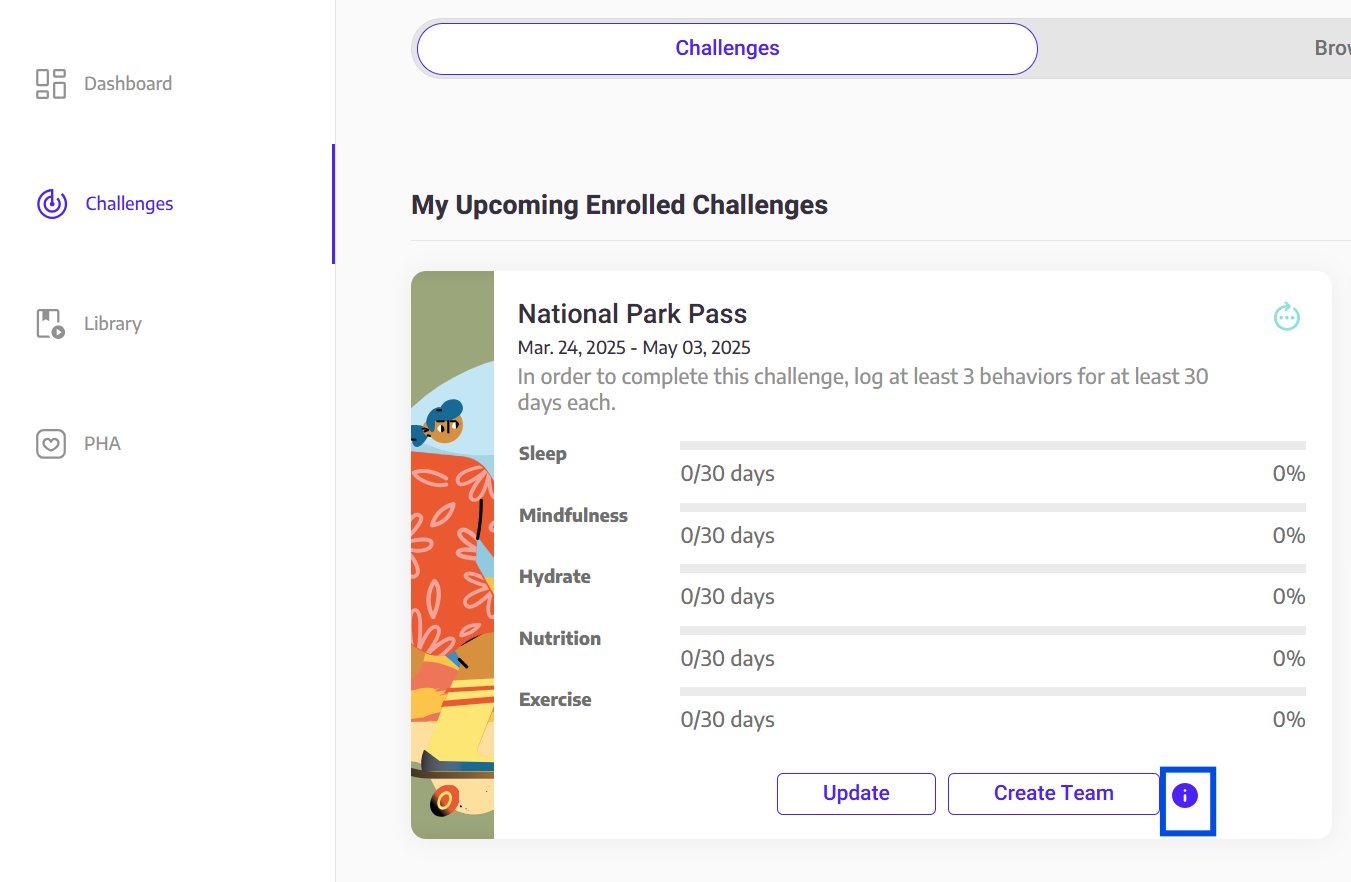
Task: Open Dashboard from the sidebar menu
Action: pos(128,84)
